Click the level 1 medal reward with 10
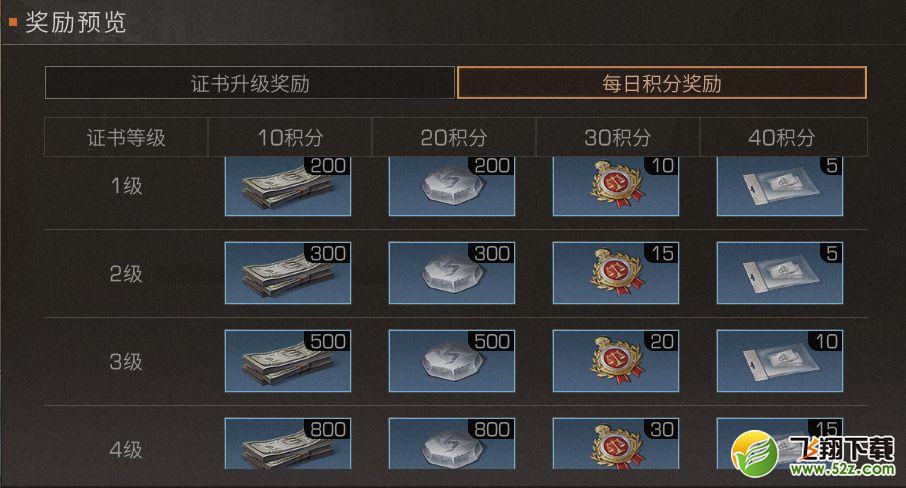Viewport: 906px width, 488px height. pyautogui.click(x=616, y=186)
